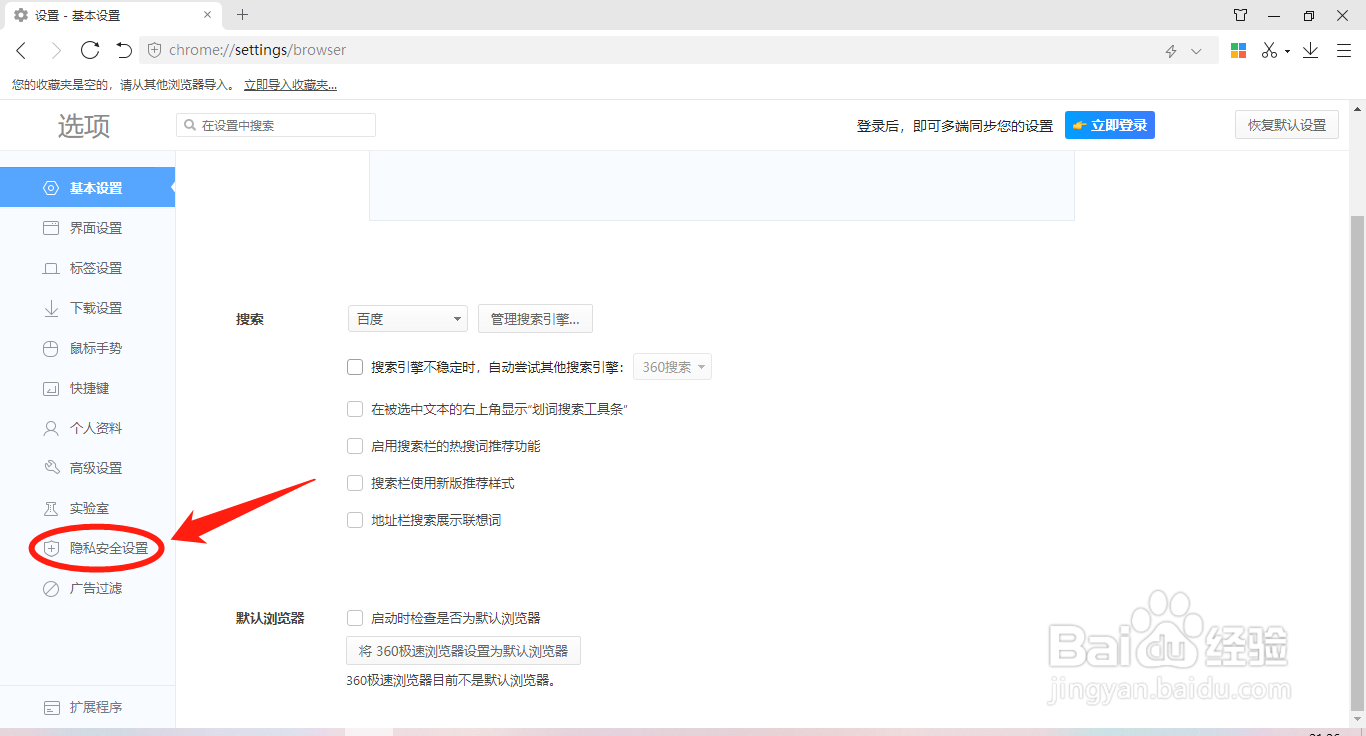Toggle 地址栏搜索展示联想词 checkbox
1366x736 pixels.
(x=355, y=520)
